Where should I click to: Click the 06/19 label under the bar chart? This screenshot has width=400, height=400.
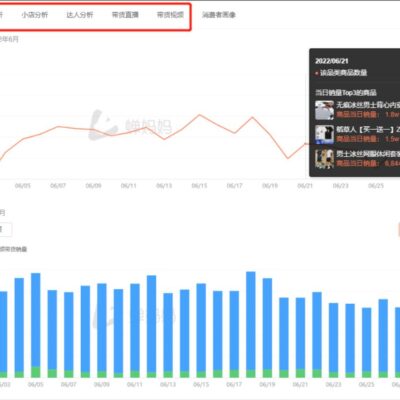point(267,384)
